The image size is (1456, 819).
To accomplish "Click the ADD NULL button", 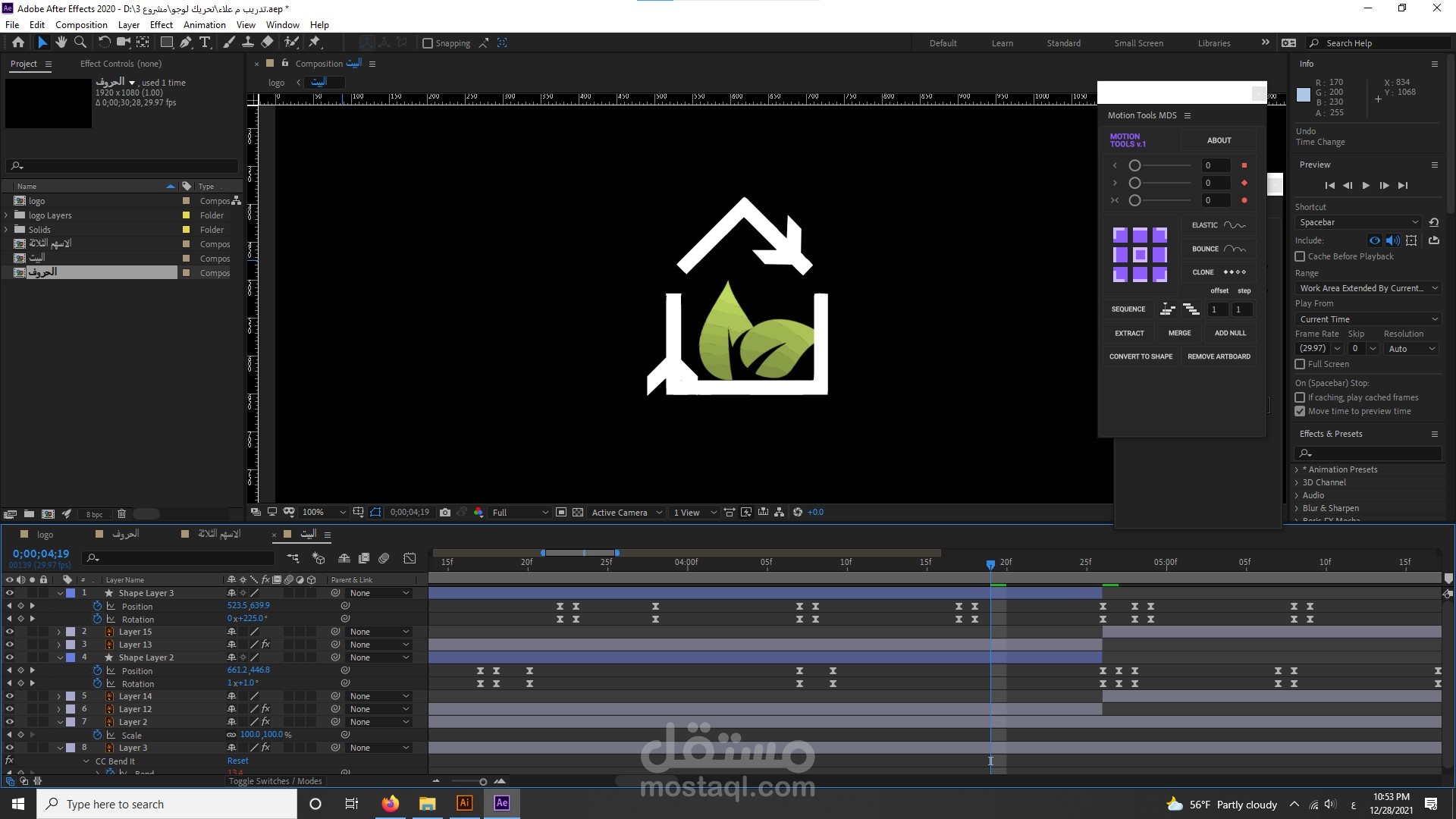I will point(1229,333).
